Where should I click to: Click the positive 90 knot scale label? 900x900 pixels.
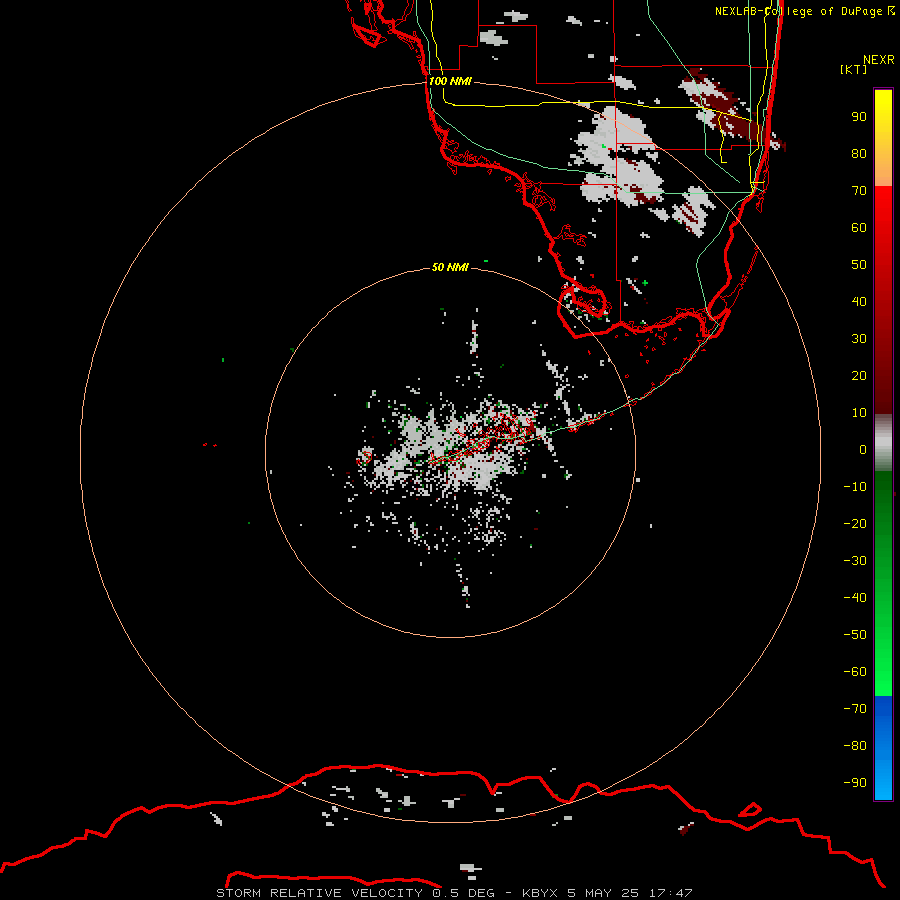[859, 117]
